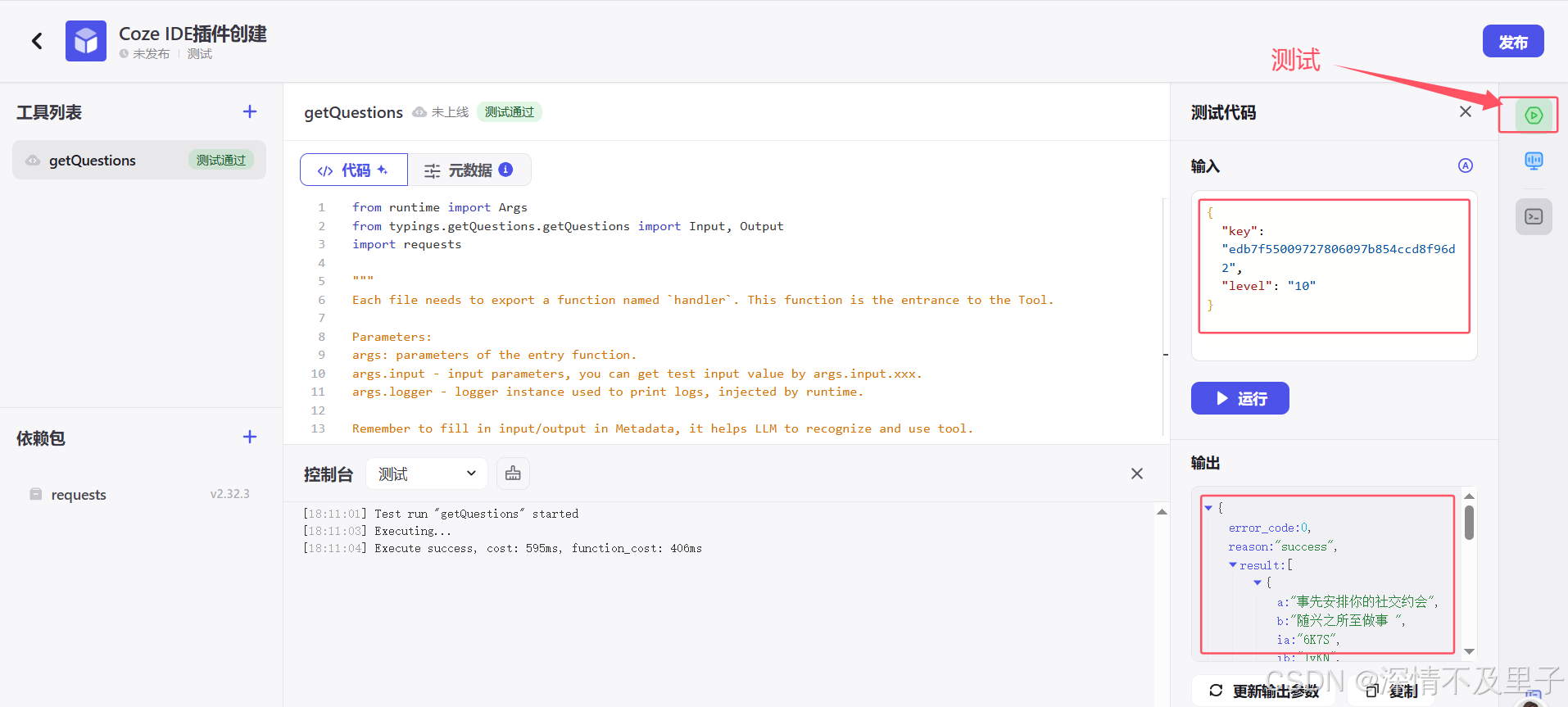Click the Coze IDE plugin cube logo
The height and width of the screenshot is (707, 1568).
click(86, 41)
